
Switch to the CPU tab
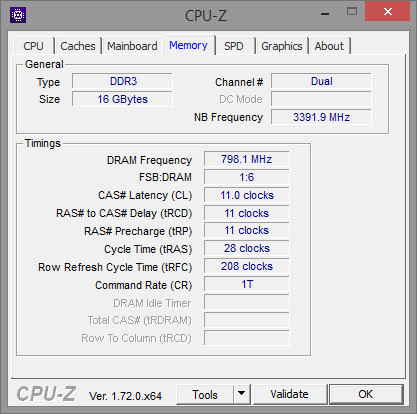(33, 46)
